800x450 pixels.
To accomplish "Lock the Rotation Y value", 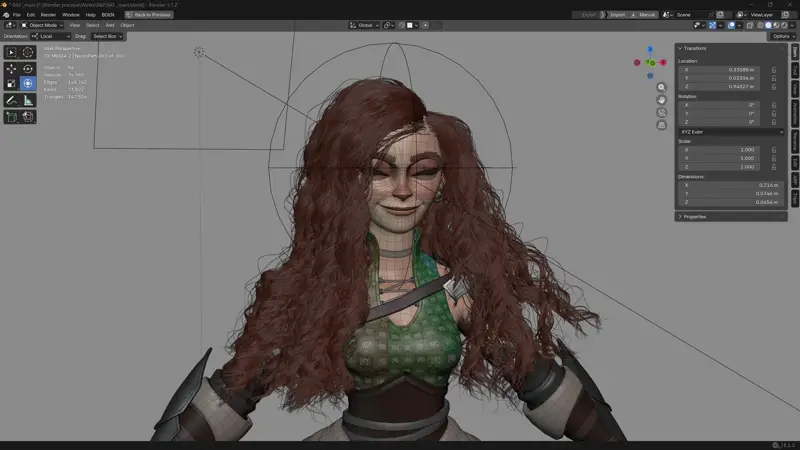I will point(774,113).
